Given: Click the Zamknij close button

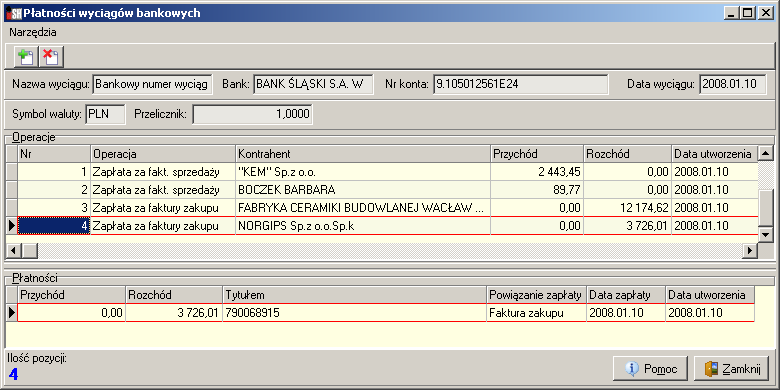Looking at the screenshot, I should 731,369.
